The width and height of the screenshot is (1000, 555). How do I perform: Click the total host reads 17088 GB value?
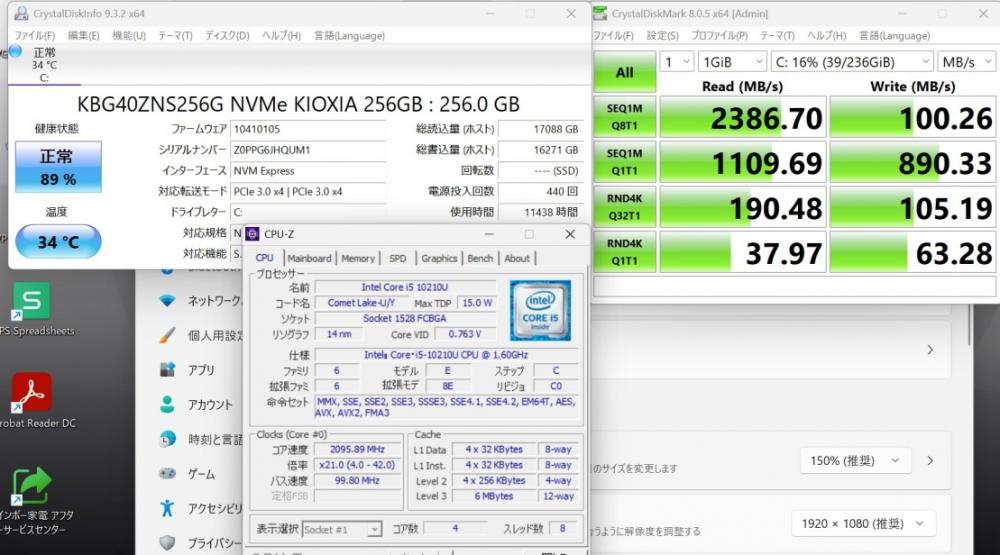pos(540,129)
